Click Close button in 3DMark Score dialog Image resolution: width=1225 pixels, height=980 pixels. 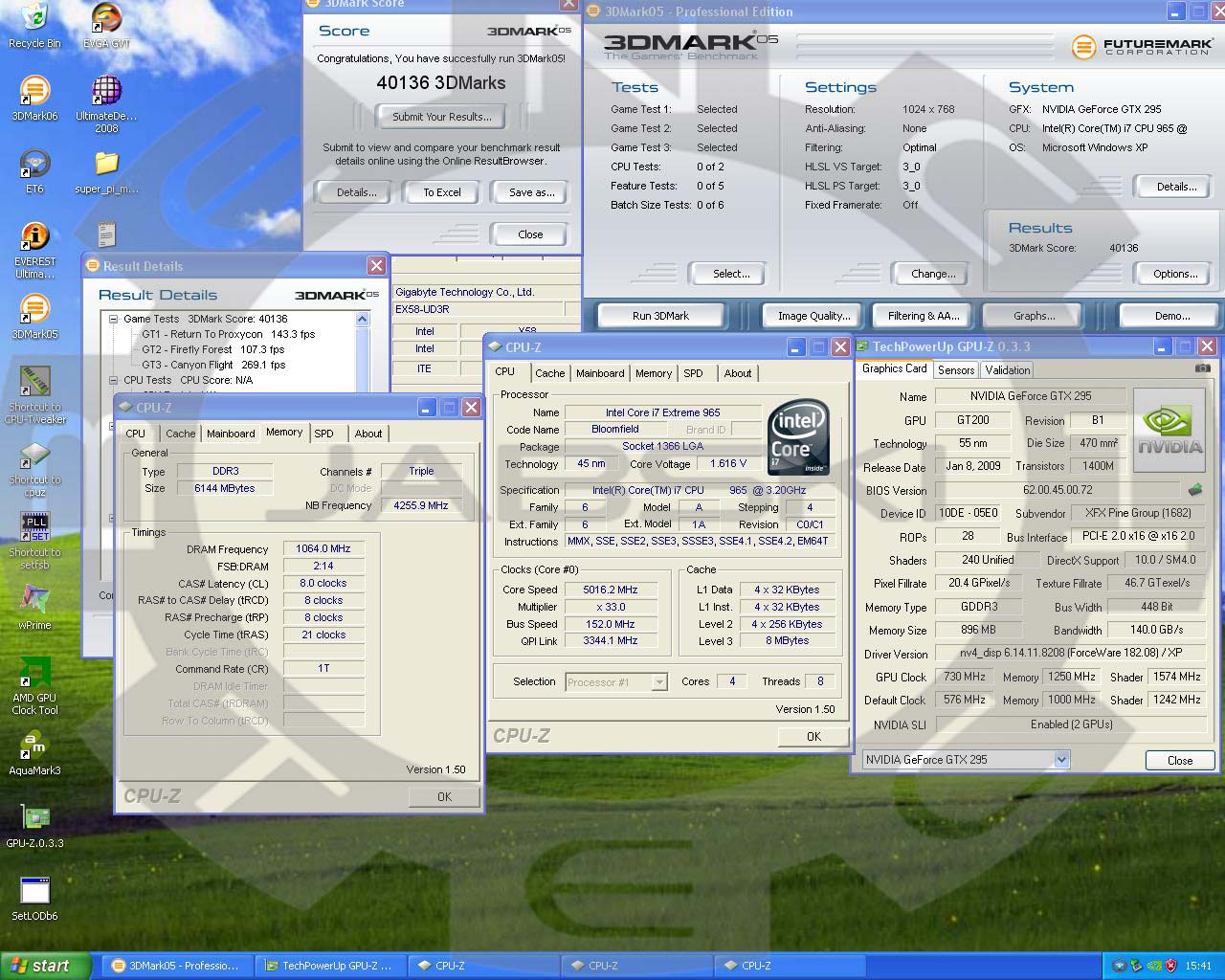pos(530,234)
